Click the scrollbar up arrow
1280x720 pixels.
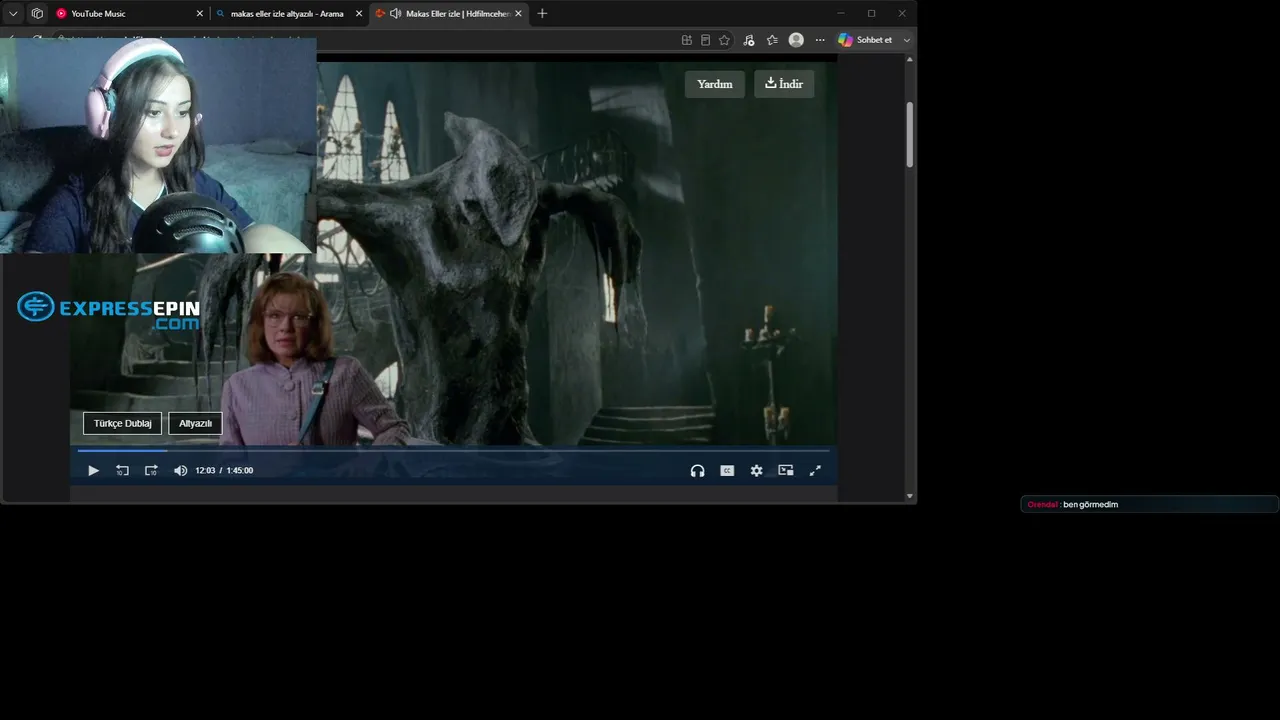click(910, 60)
